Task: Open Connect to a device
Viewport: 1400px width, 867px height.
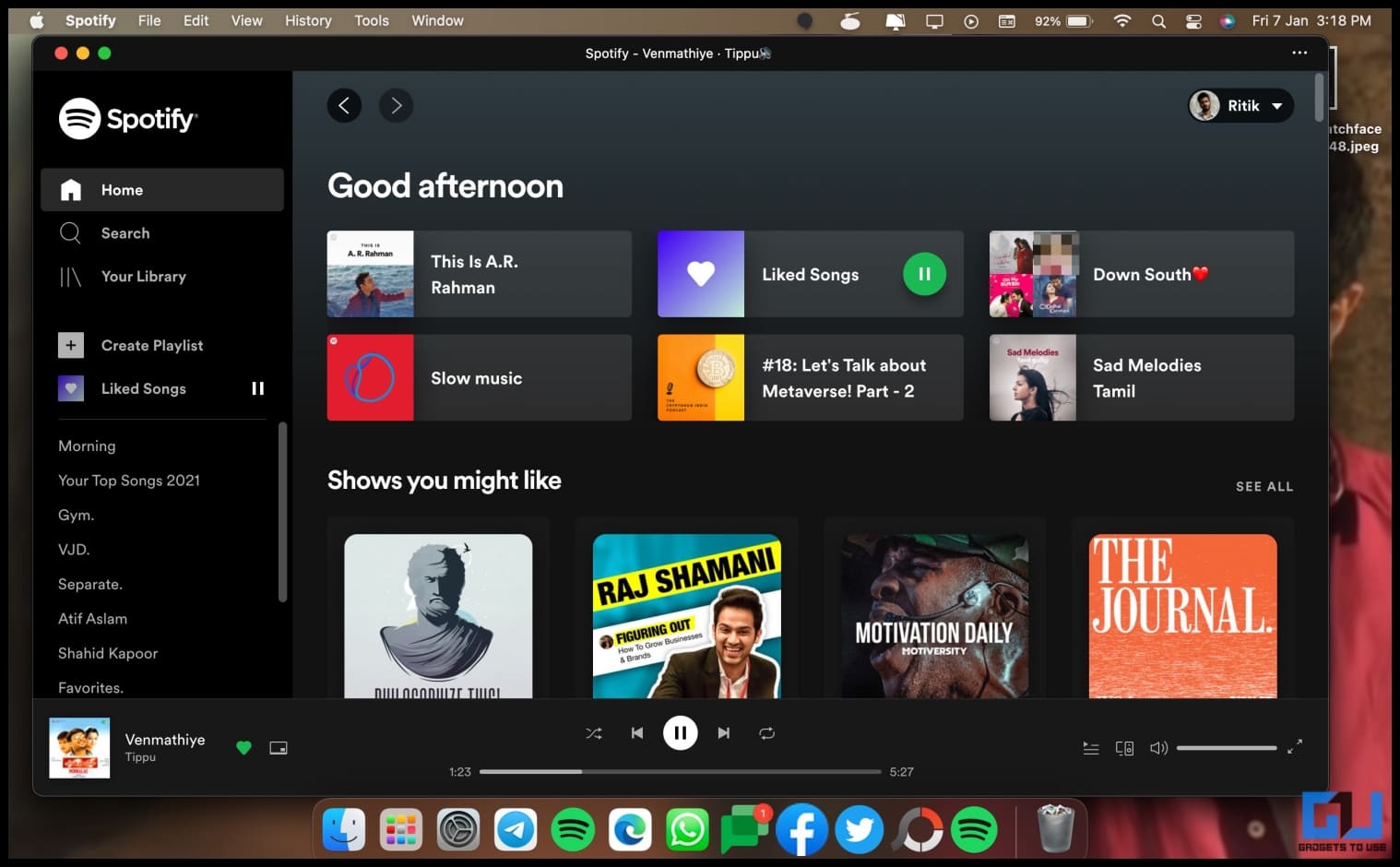Action: (1124, 748)
